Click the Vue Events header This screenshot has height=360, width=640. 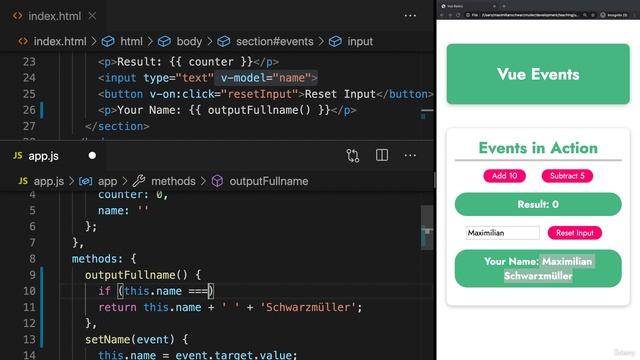click(538, 74)
